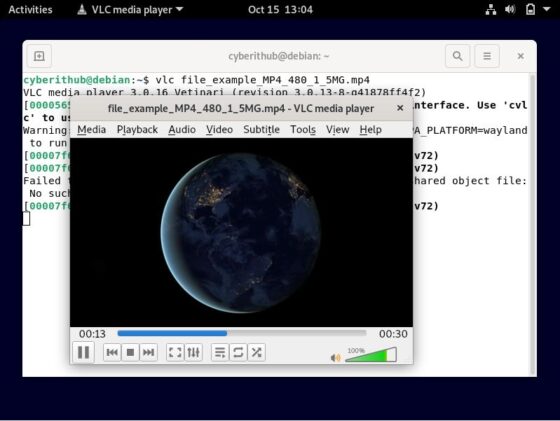The width and height of the screenshot is (560, 421).
Task: Adjust the VLC volume slider
Action: (x=371, y=354)
